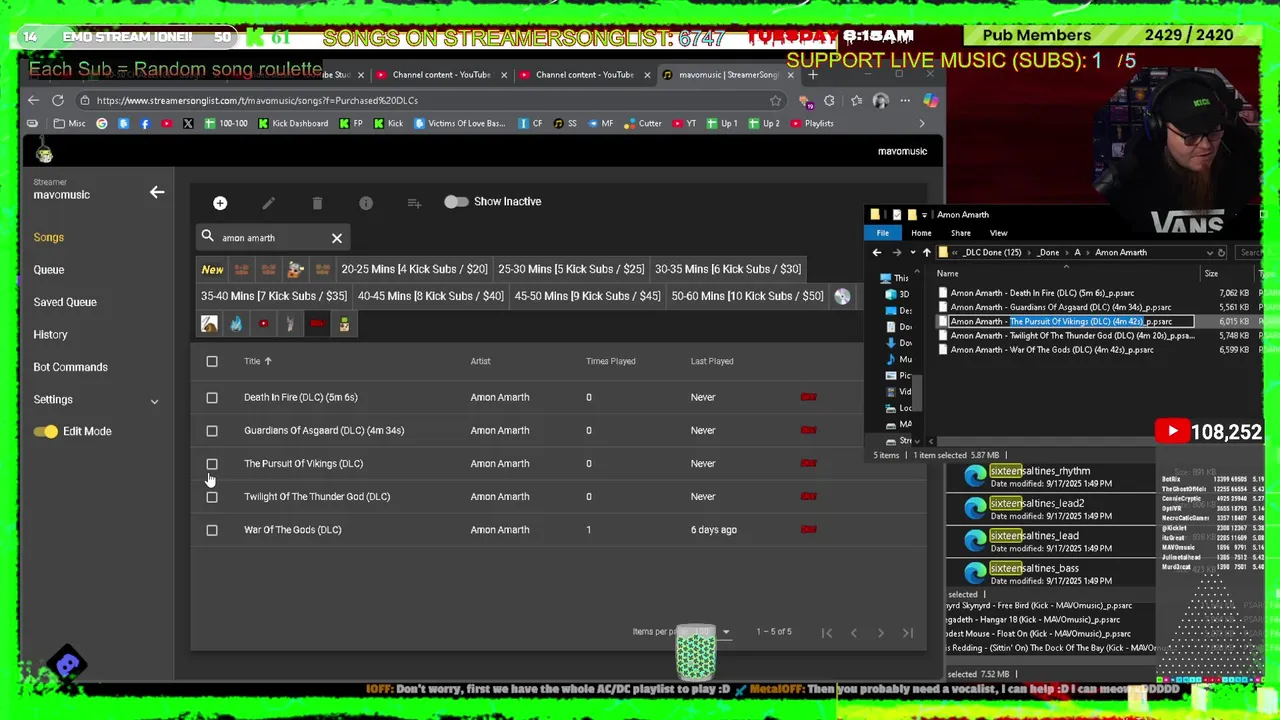Filter by 40-45 Mins [8 Kick Subs / $40]

(x=431, y=296)
